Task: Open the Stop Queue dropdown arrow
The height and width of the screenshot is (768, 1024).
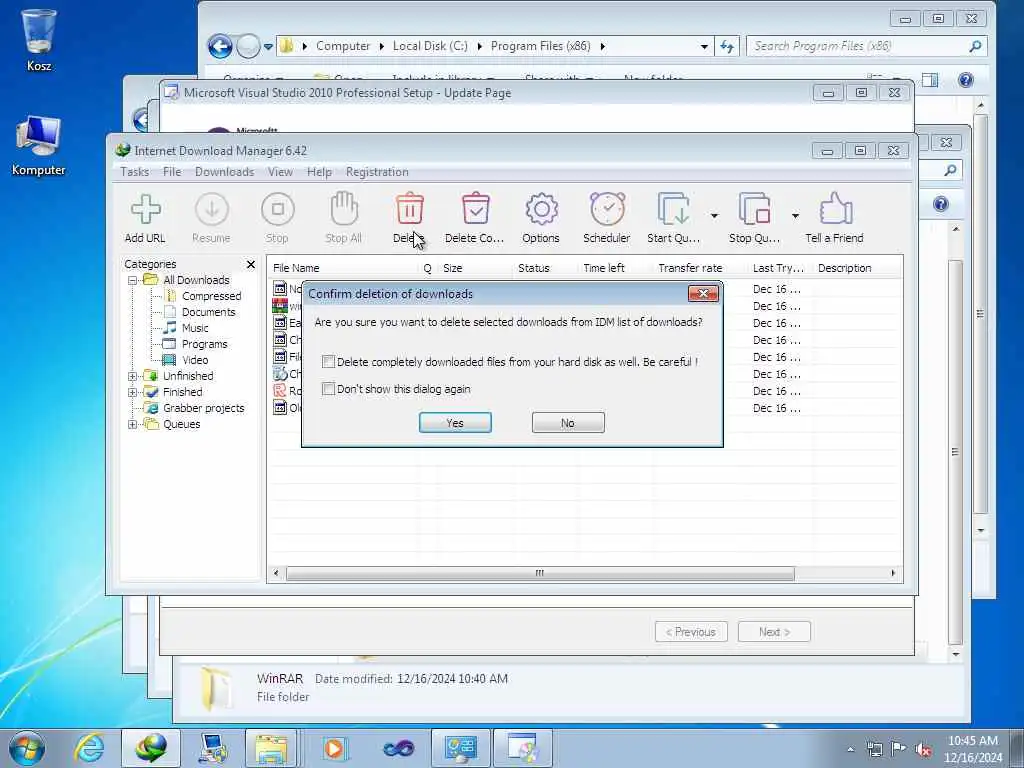Action: point(795,216)
